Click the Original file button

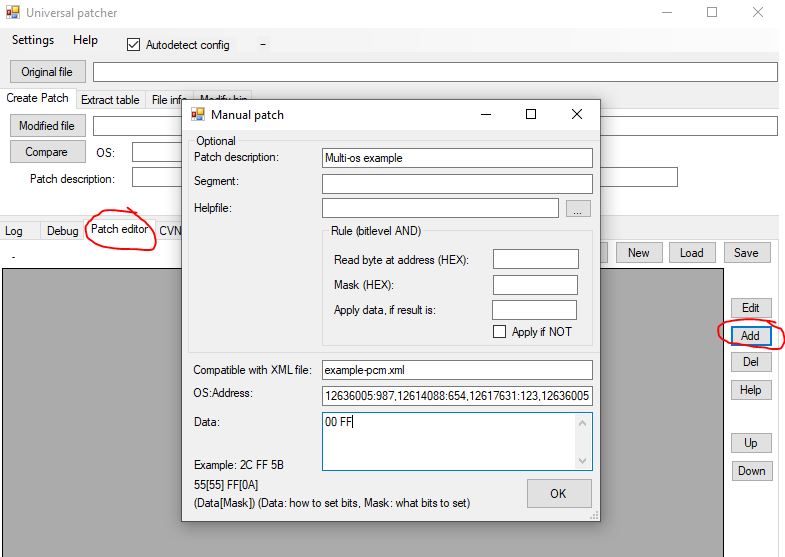coord(48,72)
